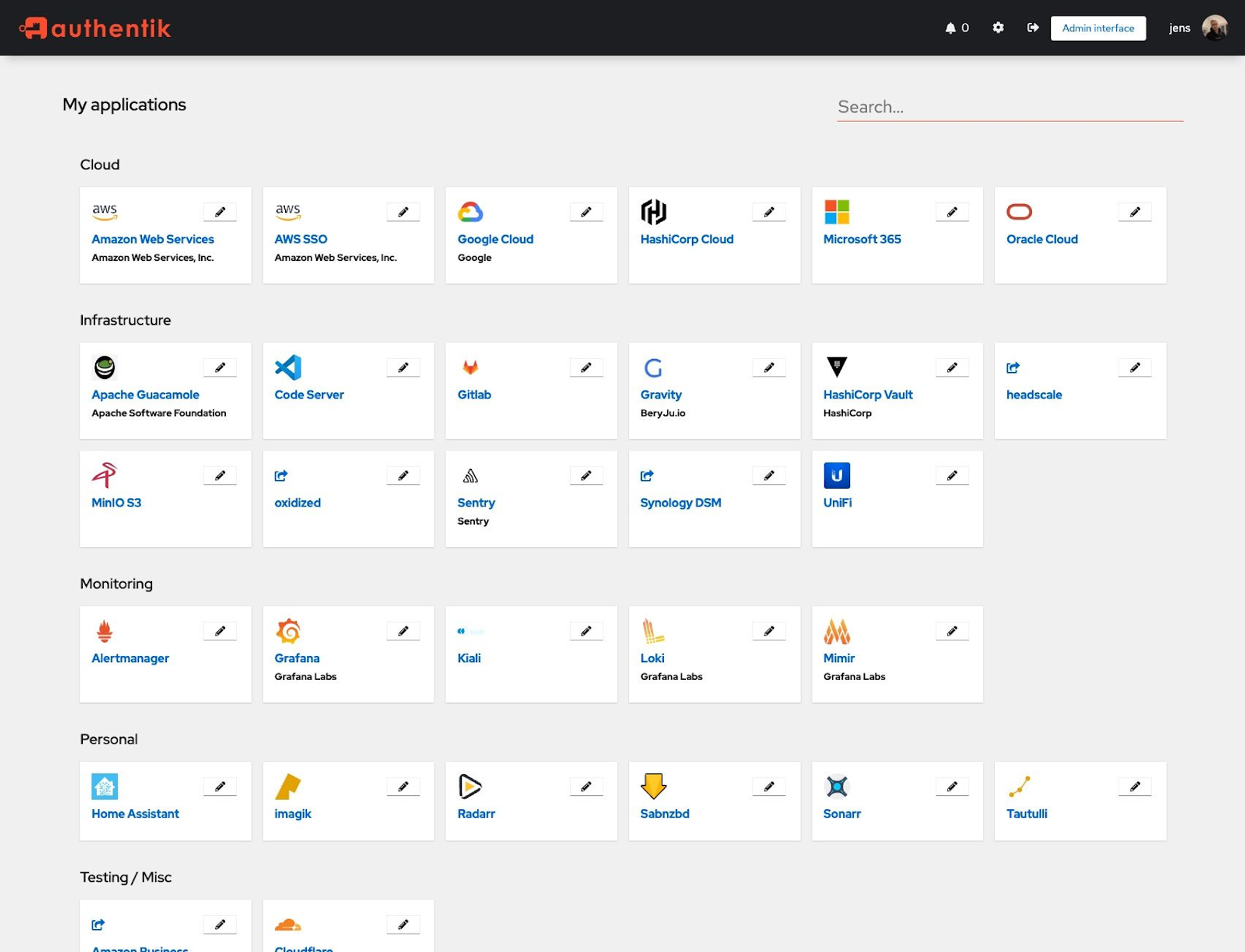Expand the Personal applications group
Screen dimensions: 1245x952
[x=108, y=739]
